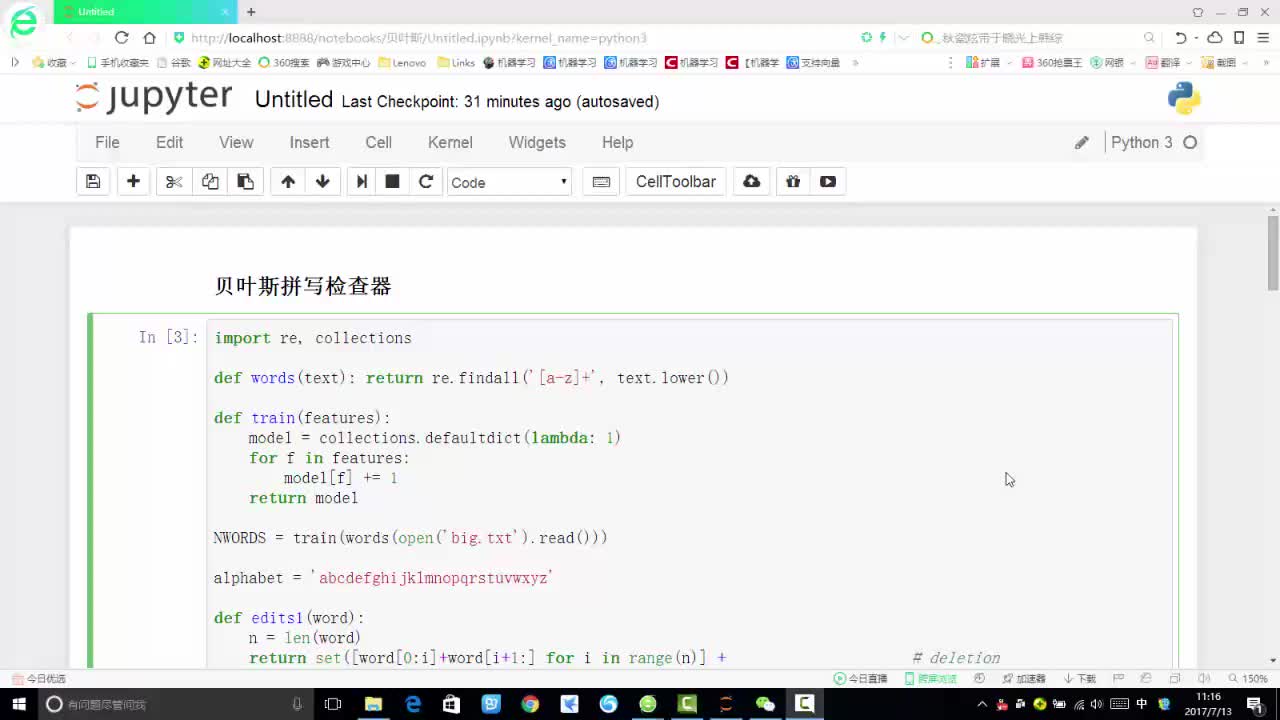The width and height of the screenshot is (1280, 720).
Task: Click Last Checkpoint autosaved text
Action: 500,102
